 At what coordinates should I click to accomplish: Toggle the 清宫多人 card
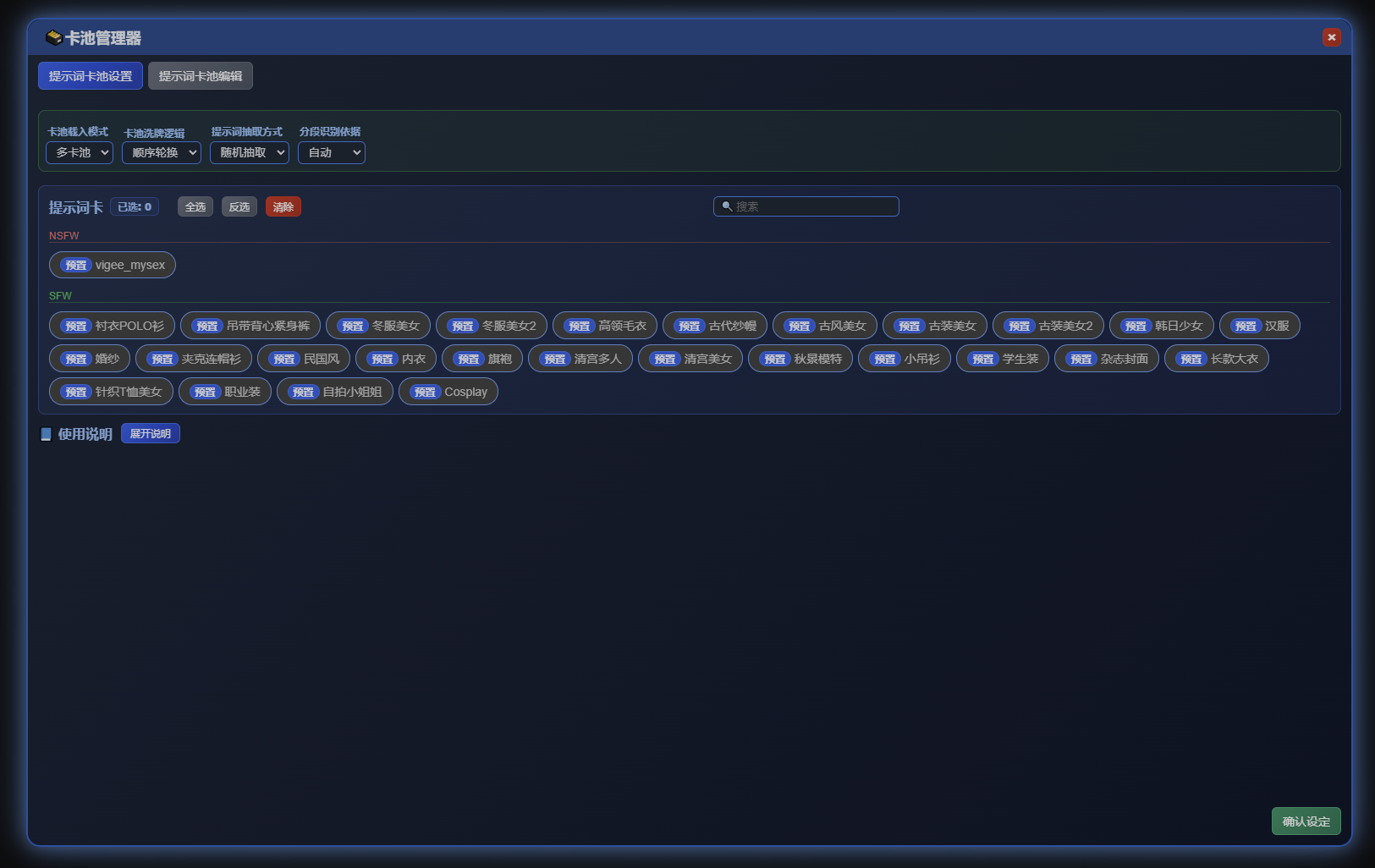coord(580,359)
